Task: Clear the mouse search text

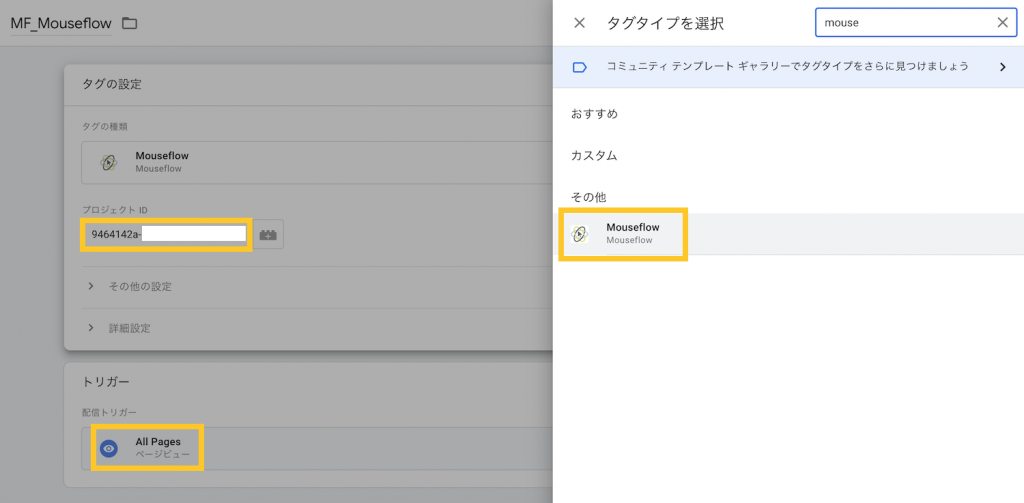Action: 1002,23
